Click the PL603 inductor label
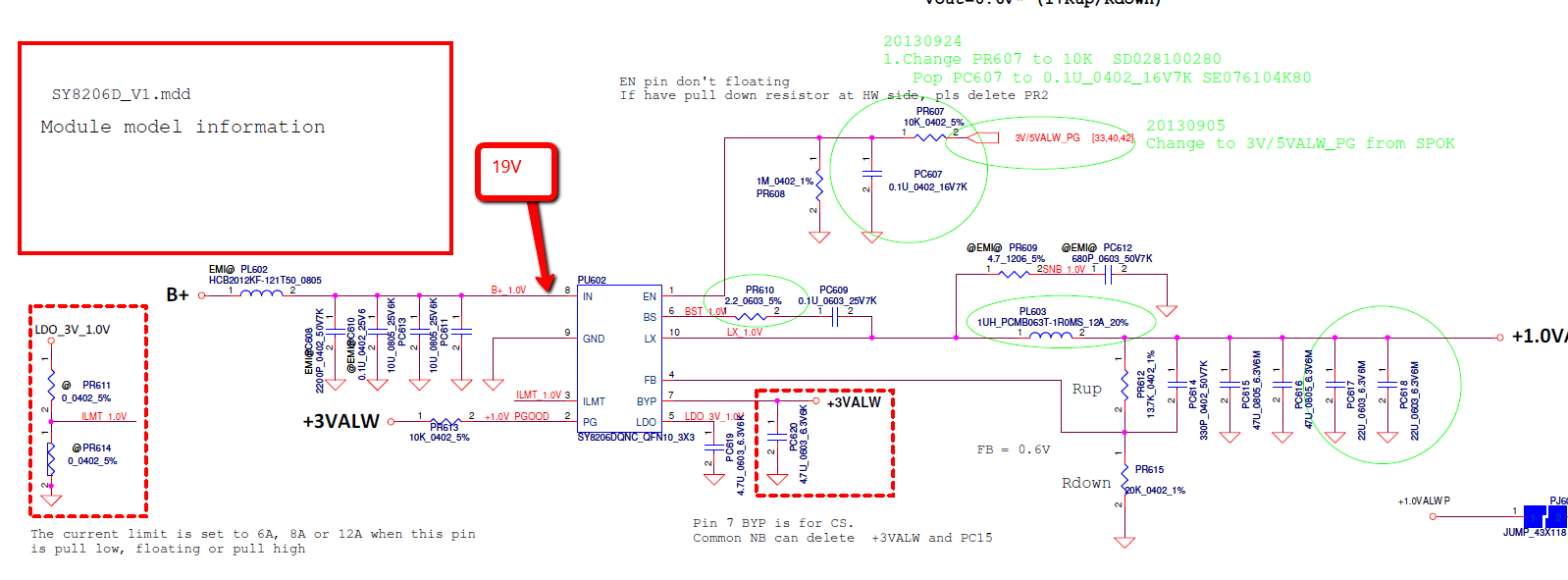The width and height of the screenshot is (1568, 580). (1032, 311)
